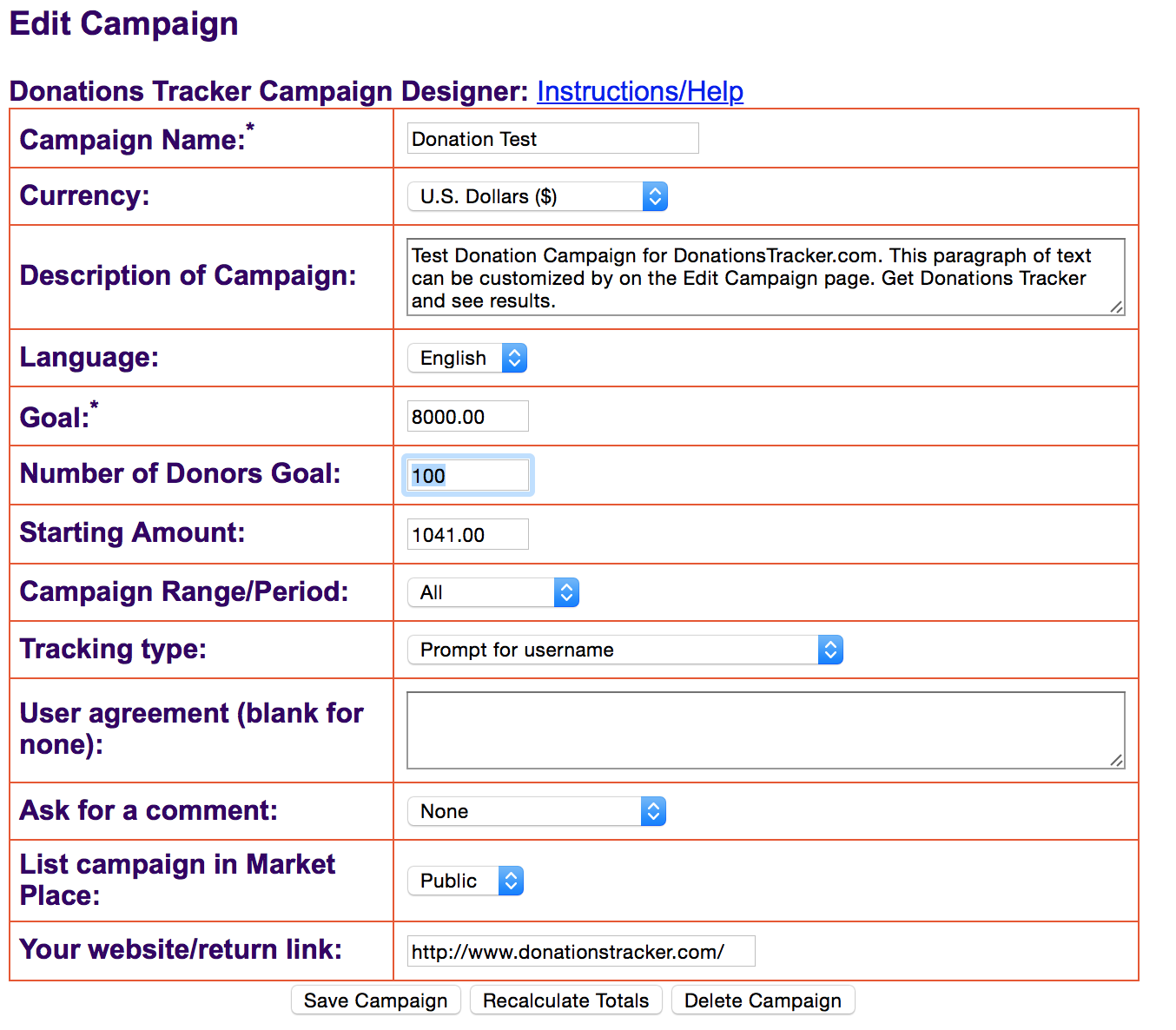
Task: Click the Campaign Name text field
Action: (x=552, y=139)
